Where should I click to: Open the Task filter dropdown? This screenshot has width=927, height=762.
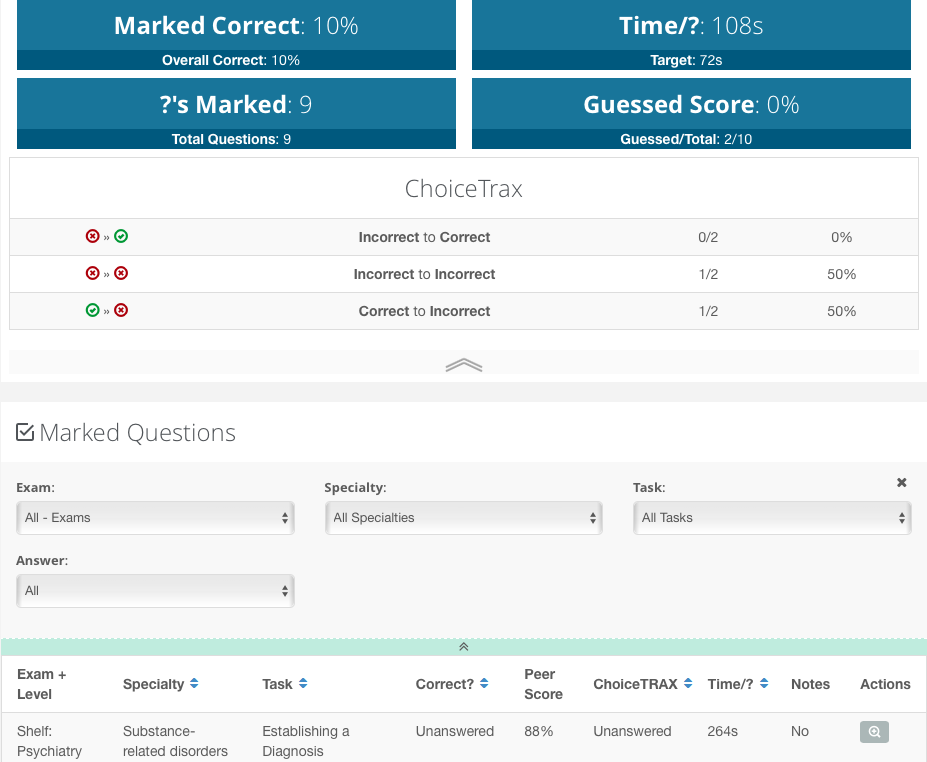tap(771, 518)
